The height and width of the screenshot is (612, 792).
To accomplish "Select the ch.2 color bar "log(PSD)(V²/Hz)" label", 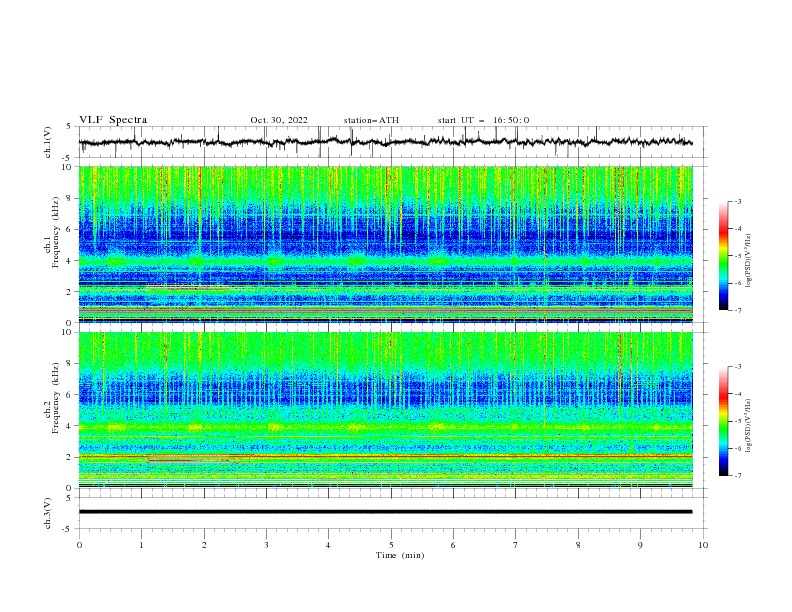I will (749, 426).
